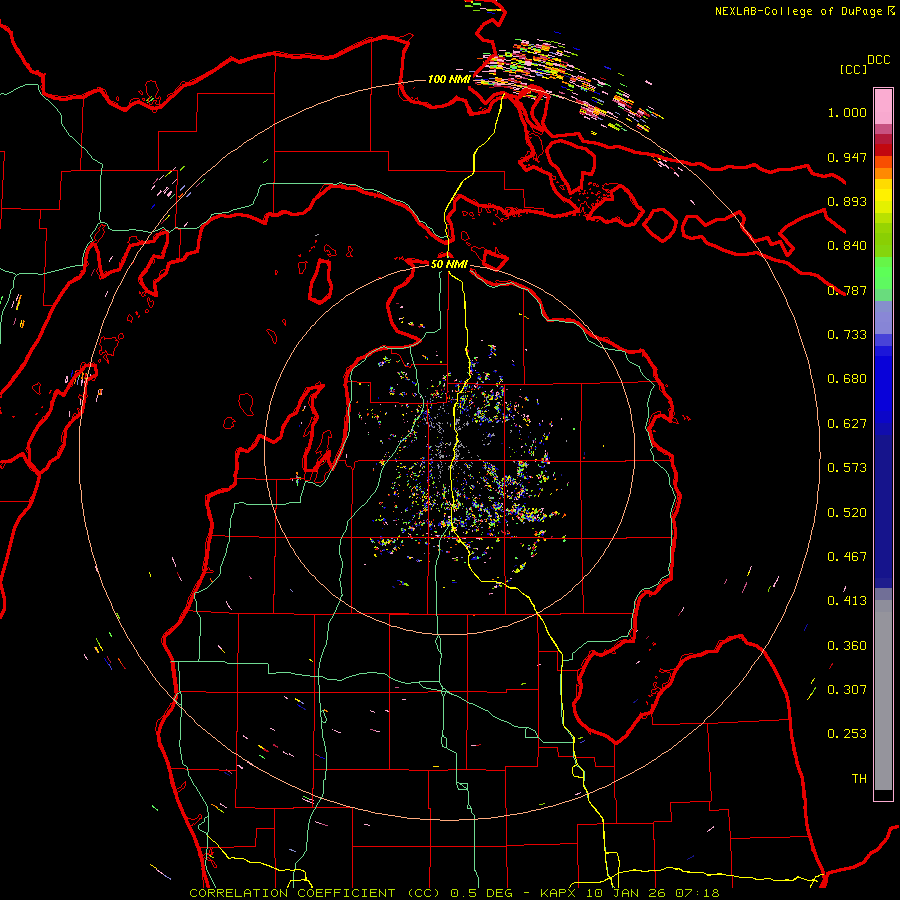Image resolution: width=900 pixels, height=900 pixels.
Task: Select the 0.680 legend value
Action: coord(847,379)
